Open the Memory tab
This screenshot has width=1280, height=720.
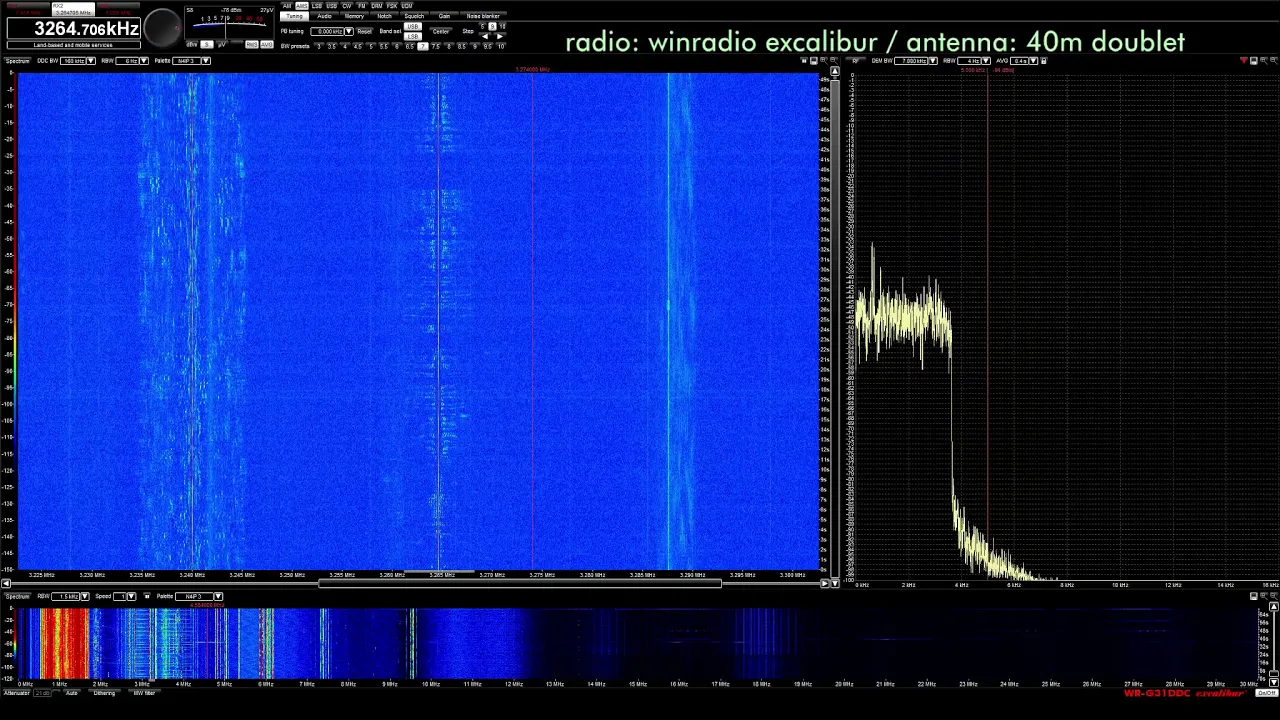(354, 16)
